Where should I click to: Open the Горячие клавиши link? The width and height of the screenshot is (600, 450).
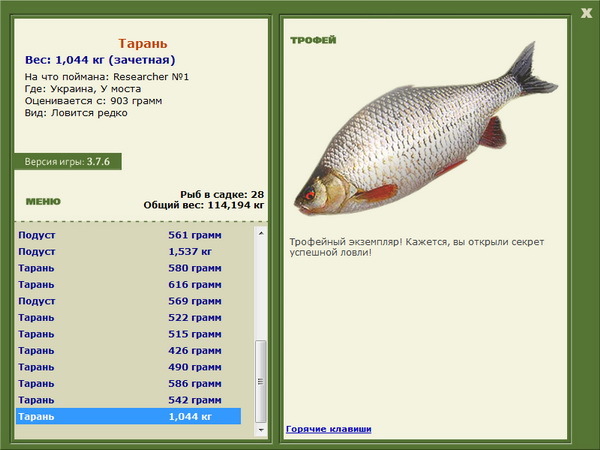[328, 429]
